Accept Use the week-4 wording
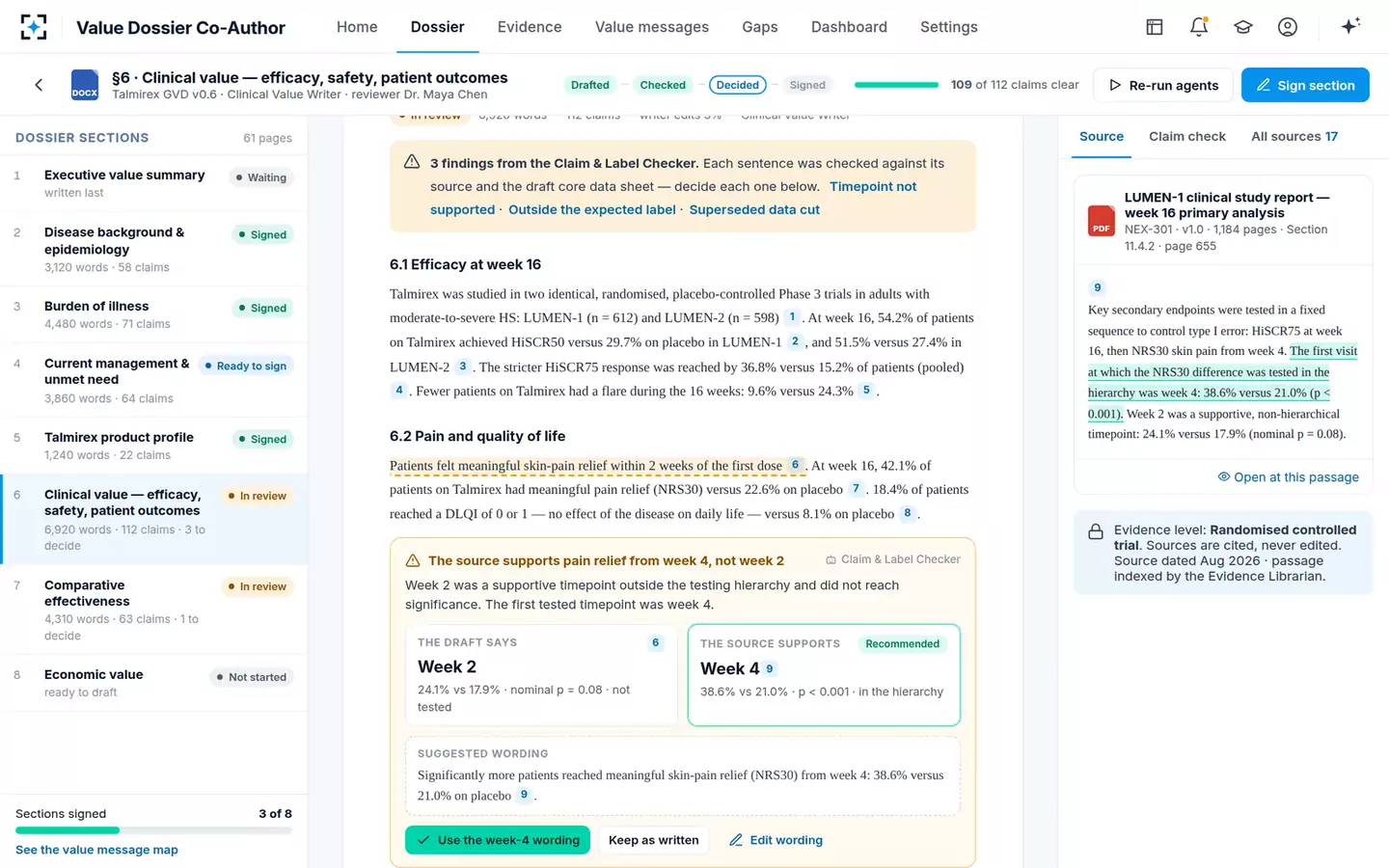Viewport: 1389px width, 868px height. coord(498,840)
